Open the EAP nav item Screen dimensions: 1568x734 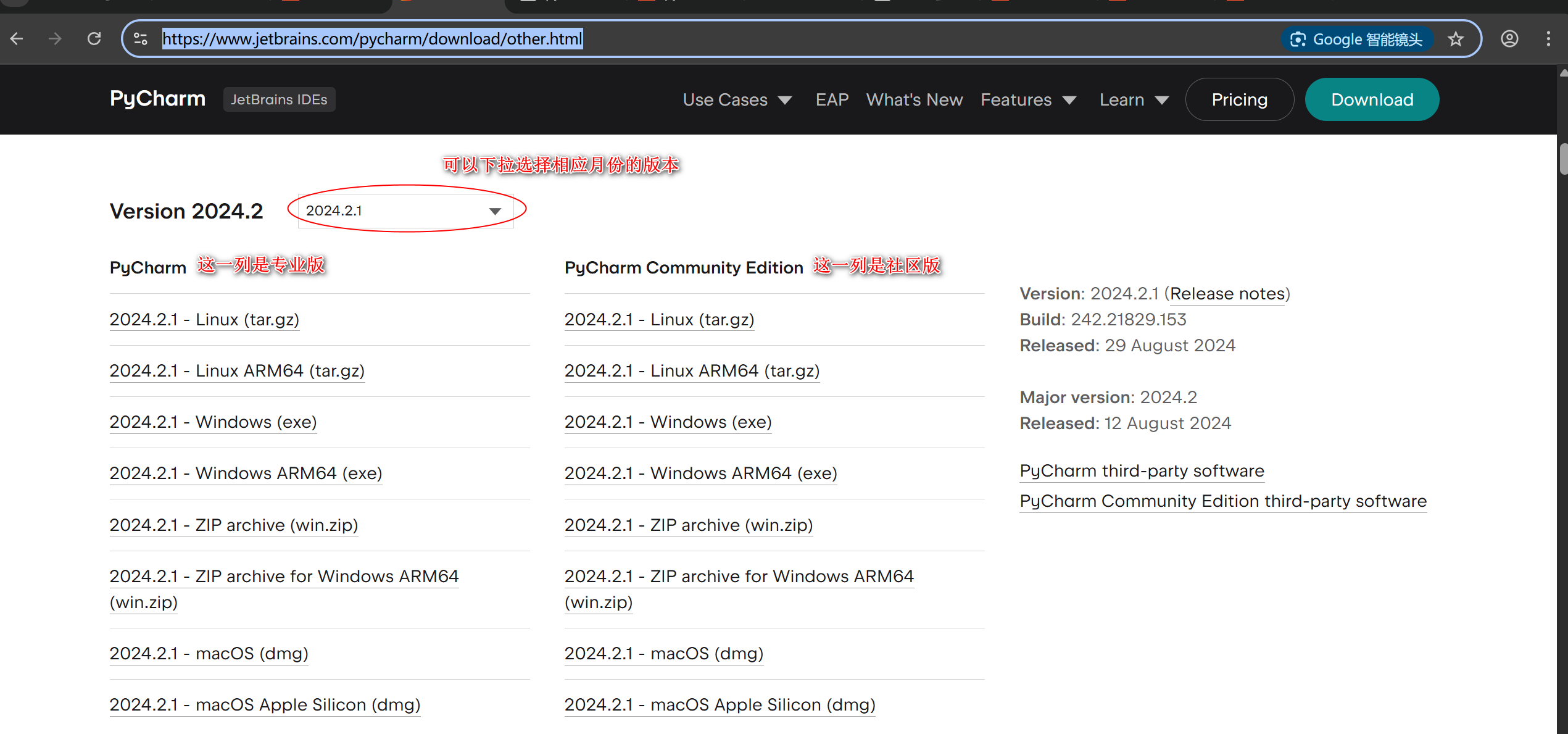(832, 99)
